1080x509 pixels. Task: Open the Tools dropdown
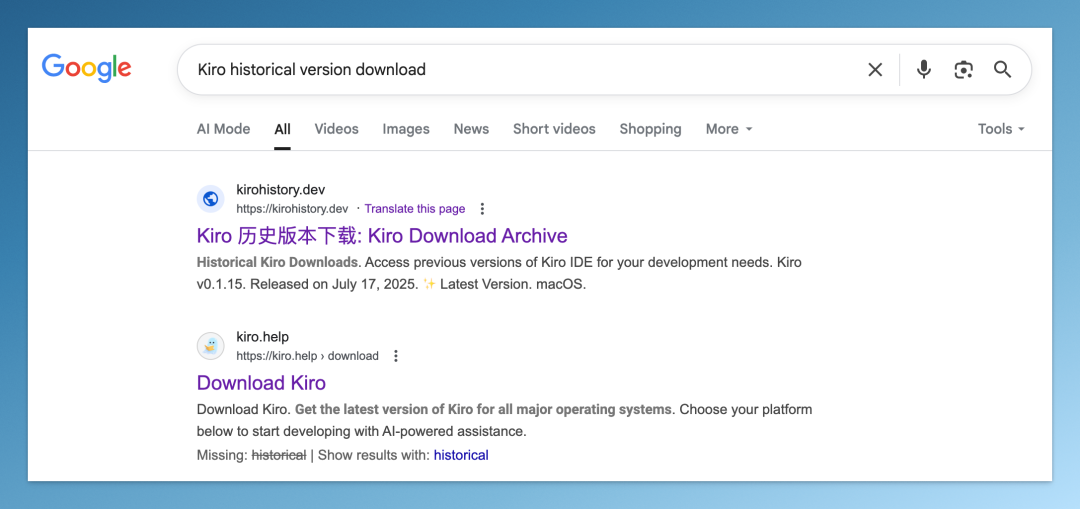(1001, 129)
